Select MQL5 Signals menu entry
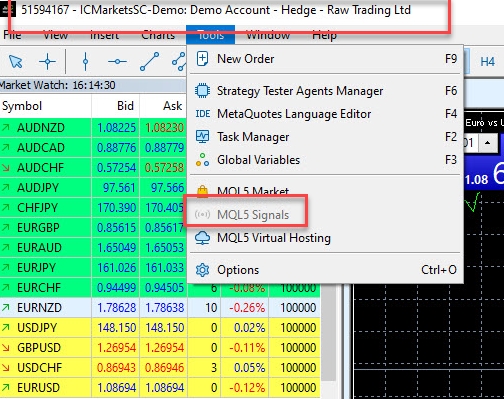The image size is (504, 399). [x=325, y=215]
